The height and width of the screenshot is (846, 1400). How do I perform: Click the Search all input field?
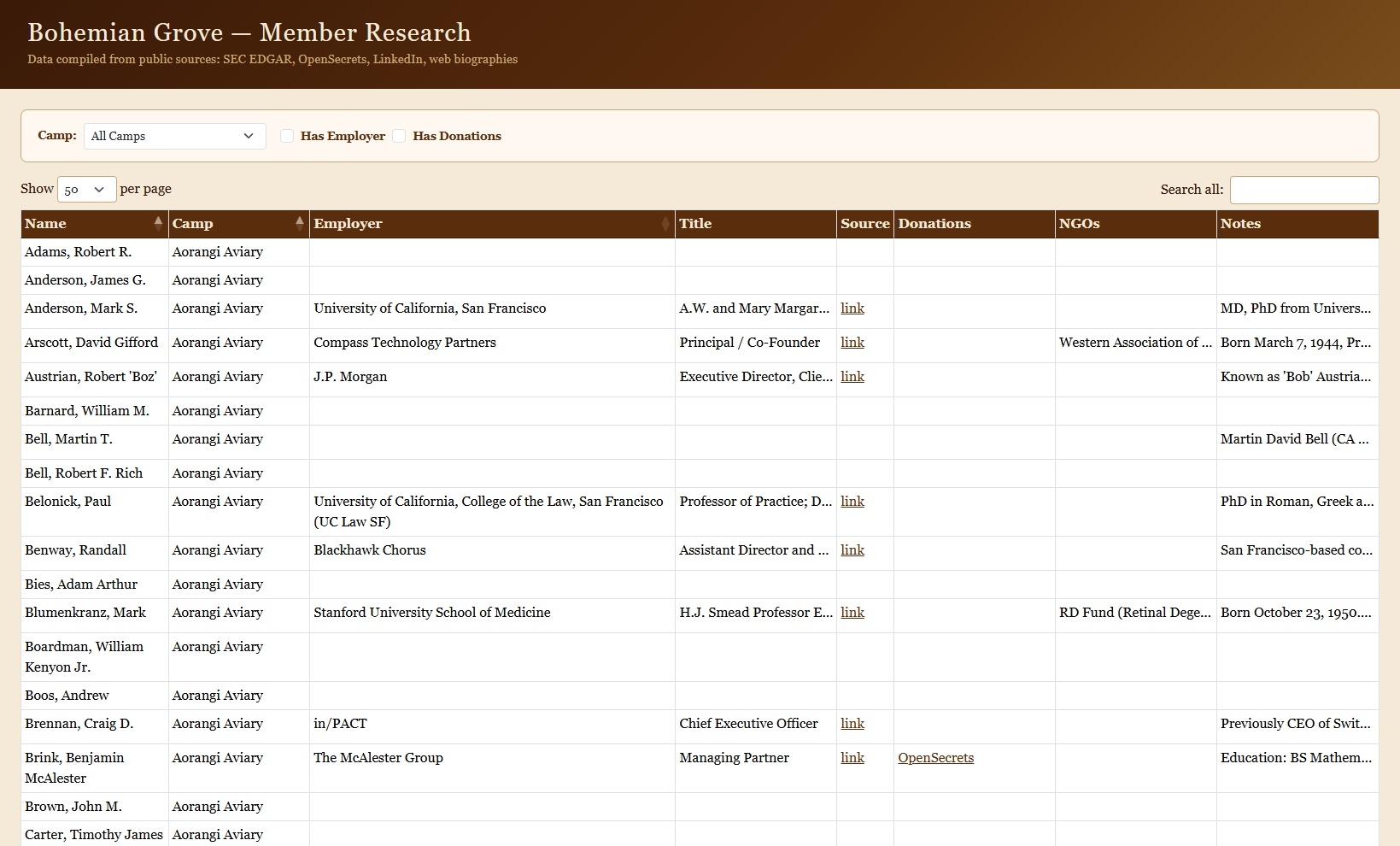[1303, 190]
